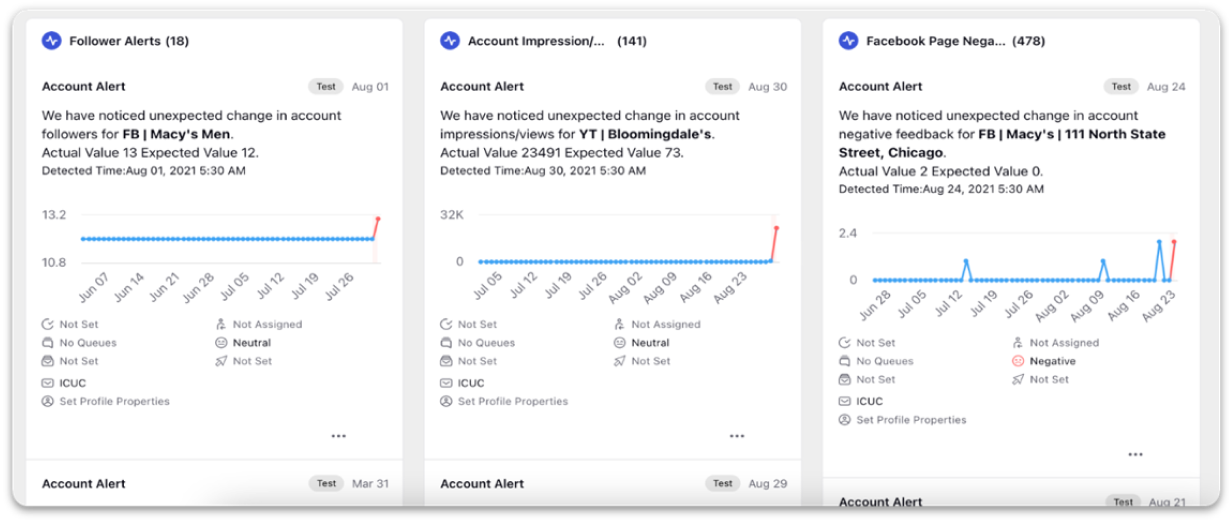Set status icon on Macy's Men alert
This screenshot has height=520, width=1229.
click(x=48, y=324)
